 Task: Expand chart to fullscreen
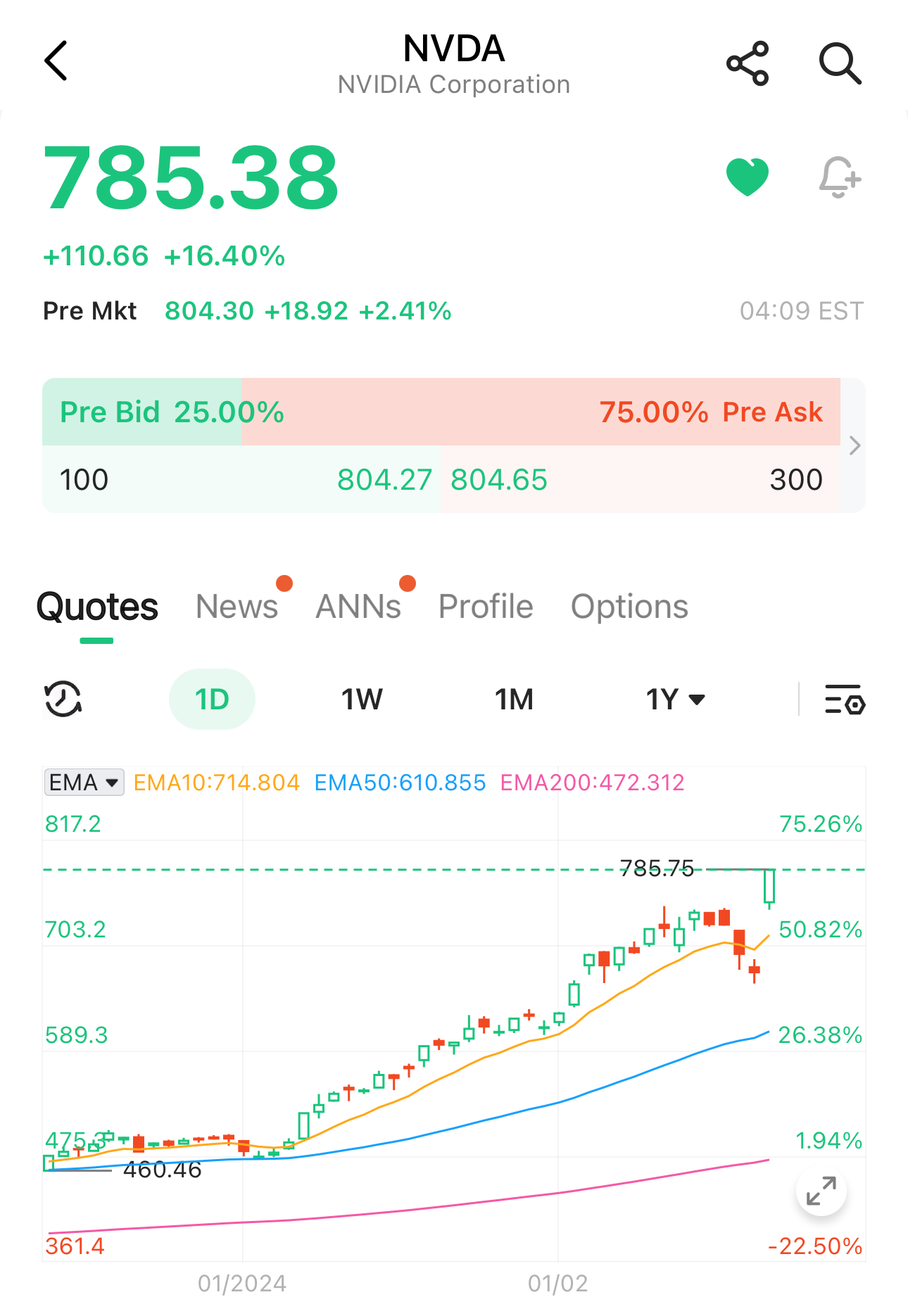pos(821,1191)
